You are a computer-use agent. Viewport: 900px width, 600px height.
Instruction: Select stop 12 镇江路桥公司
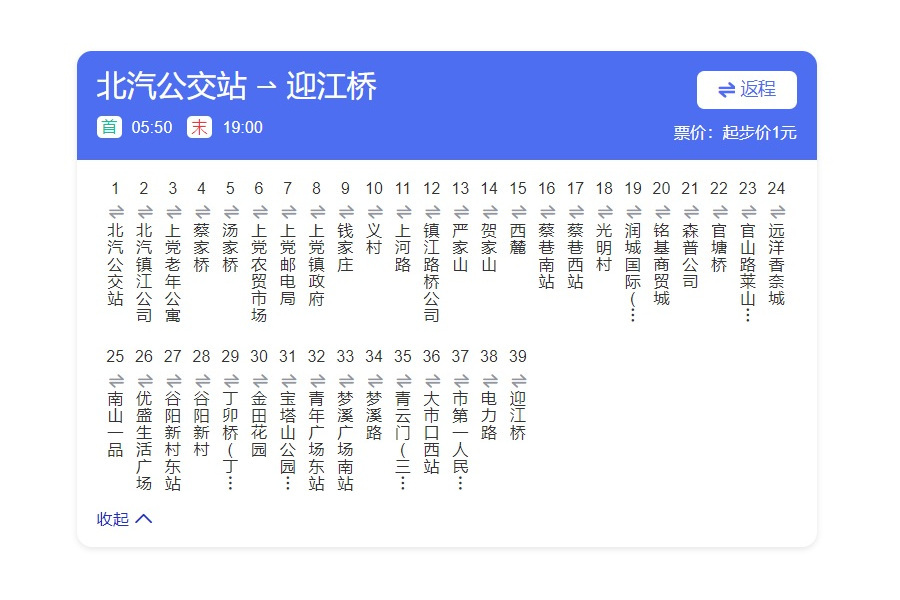[431, 273]
